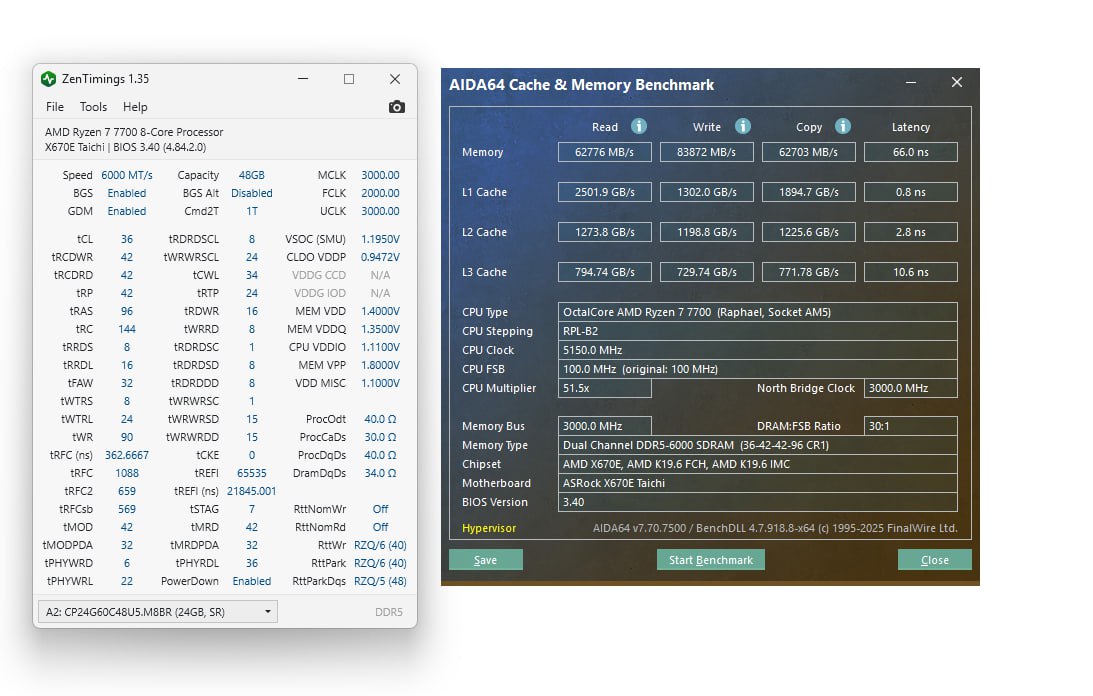The height and width of the screenshot is (696, 1093).
Task: Click the Motherboard ASRock X670E Taichi field
Action: [x=758, y=483]
